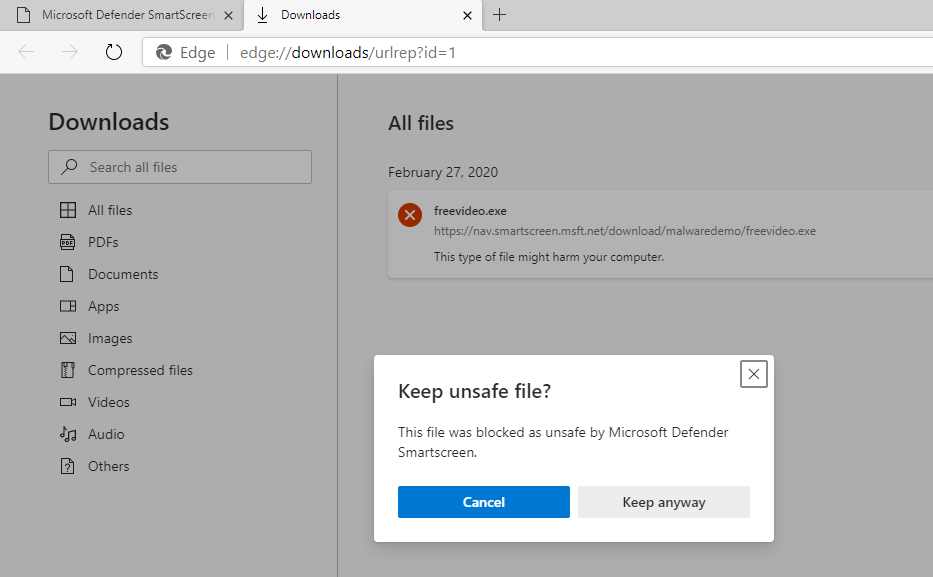Click the Videos camera icon
This screenshot has height=577, width=933.
(68, 402)
